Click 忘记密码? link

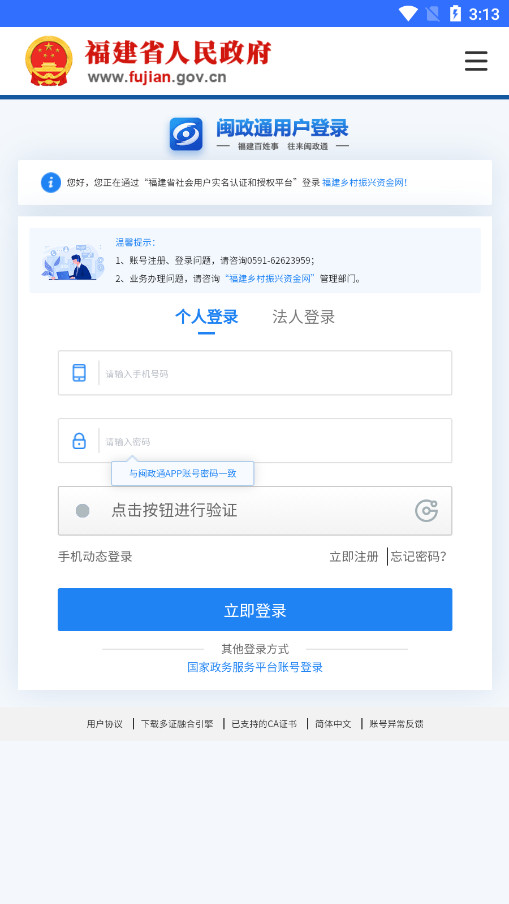(418, 557)
